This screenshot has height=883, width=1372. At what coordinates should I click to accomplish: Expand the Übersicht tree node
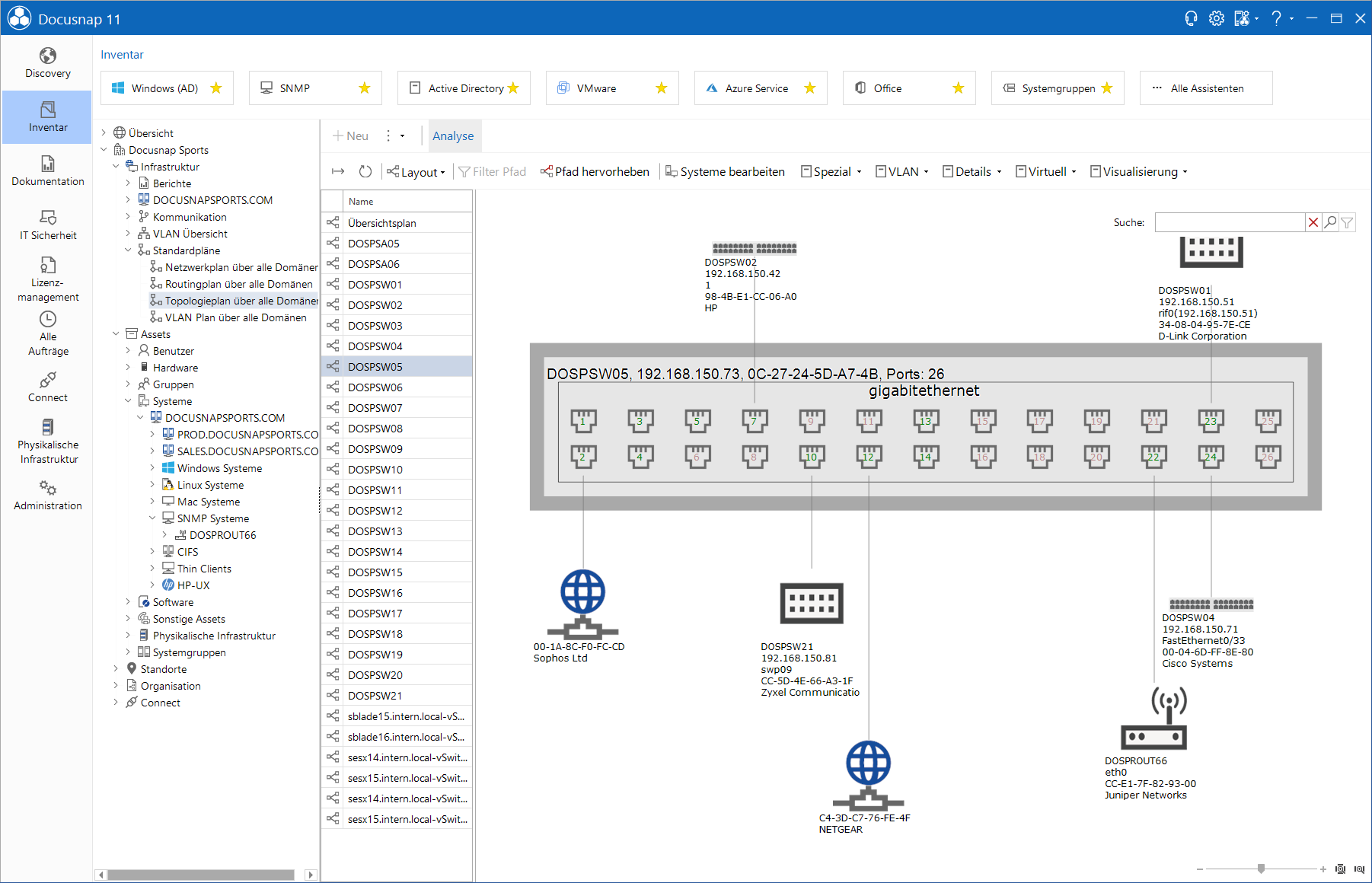point(104,133)
